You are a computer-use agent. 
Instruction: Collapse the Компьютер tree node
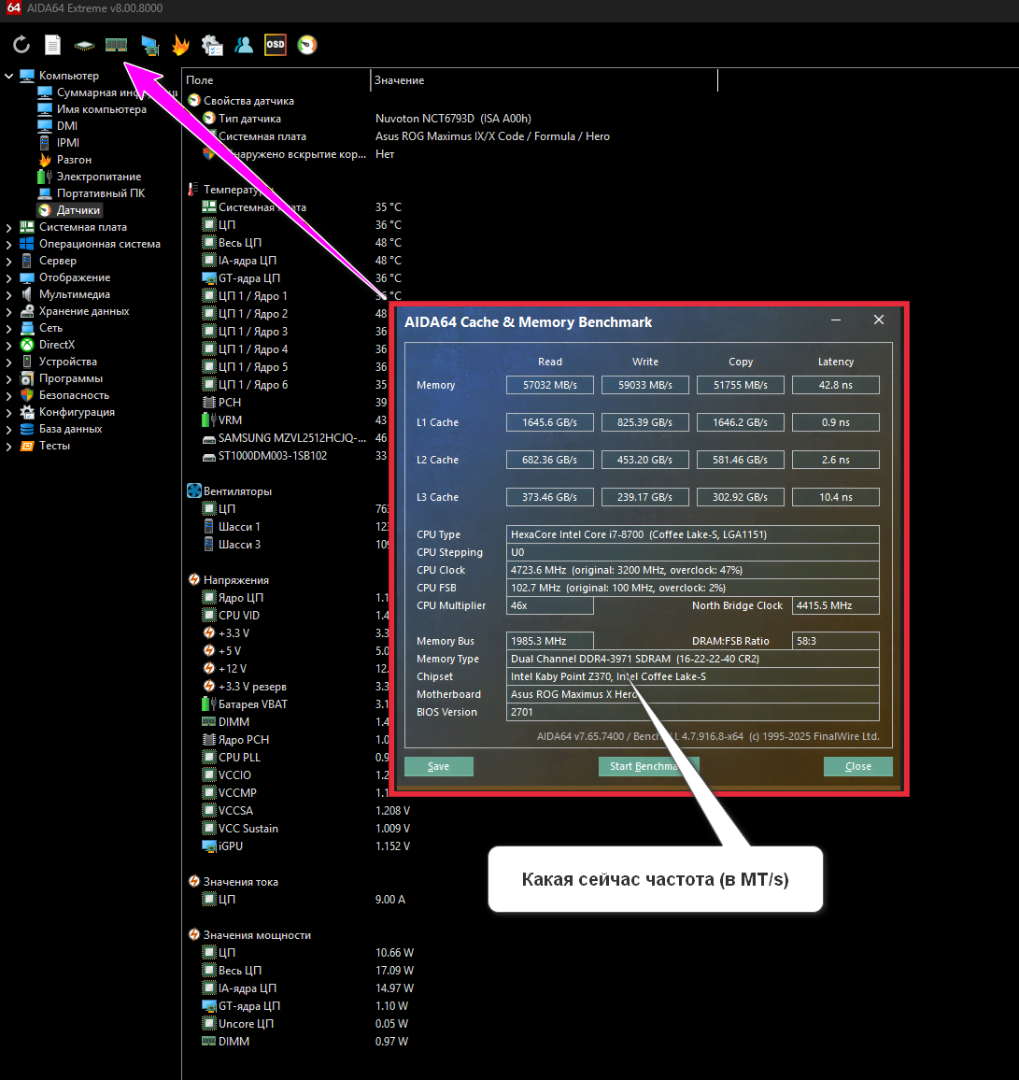pos(9,76)
